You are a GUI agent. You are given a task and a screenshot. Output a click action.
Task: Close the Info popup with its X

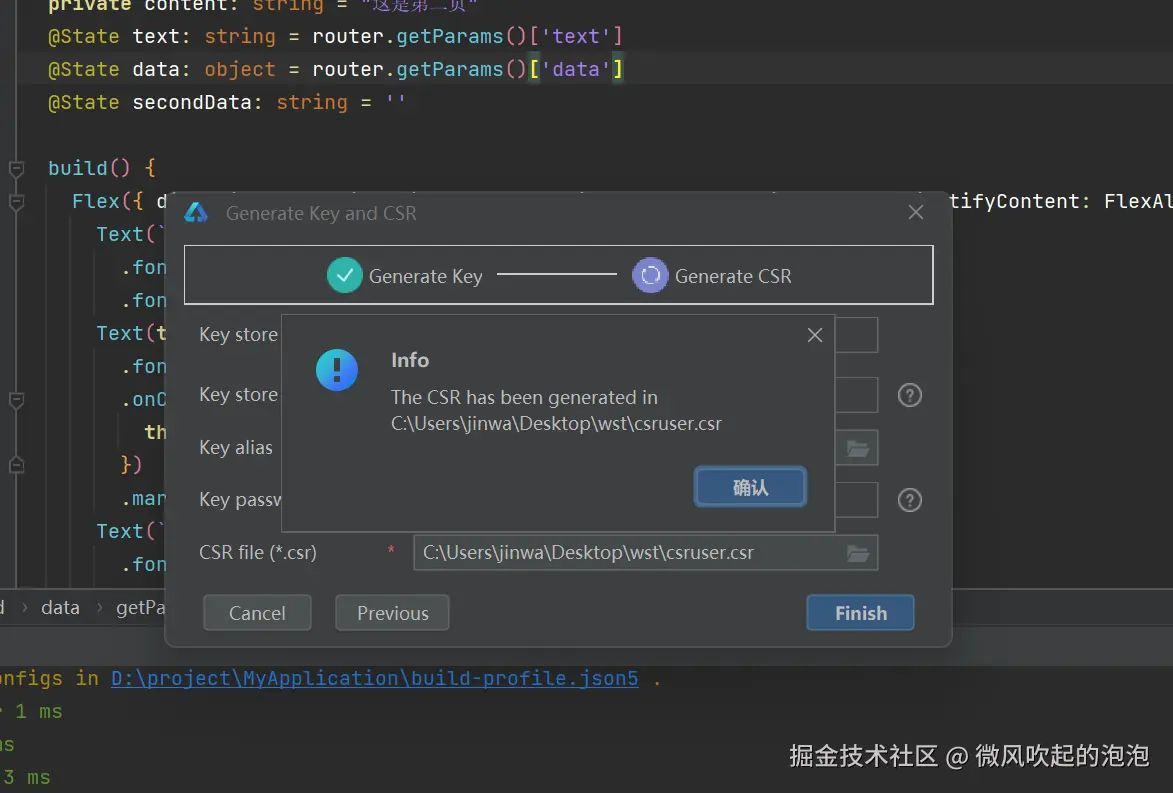[x=815, y=335]
